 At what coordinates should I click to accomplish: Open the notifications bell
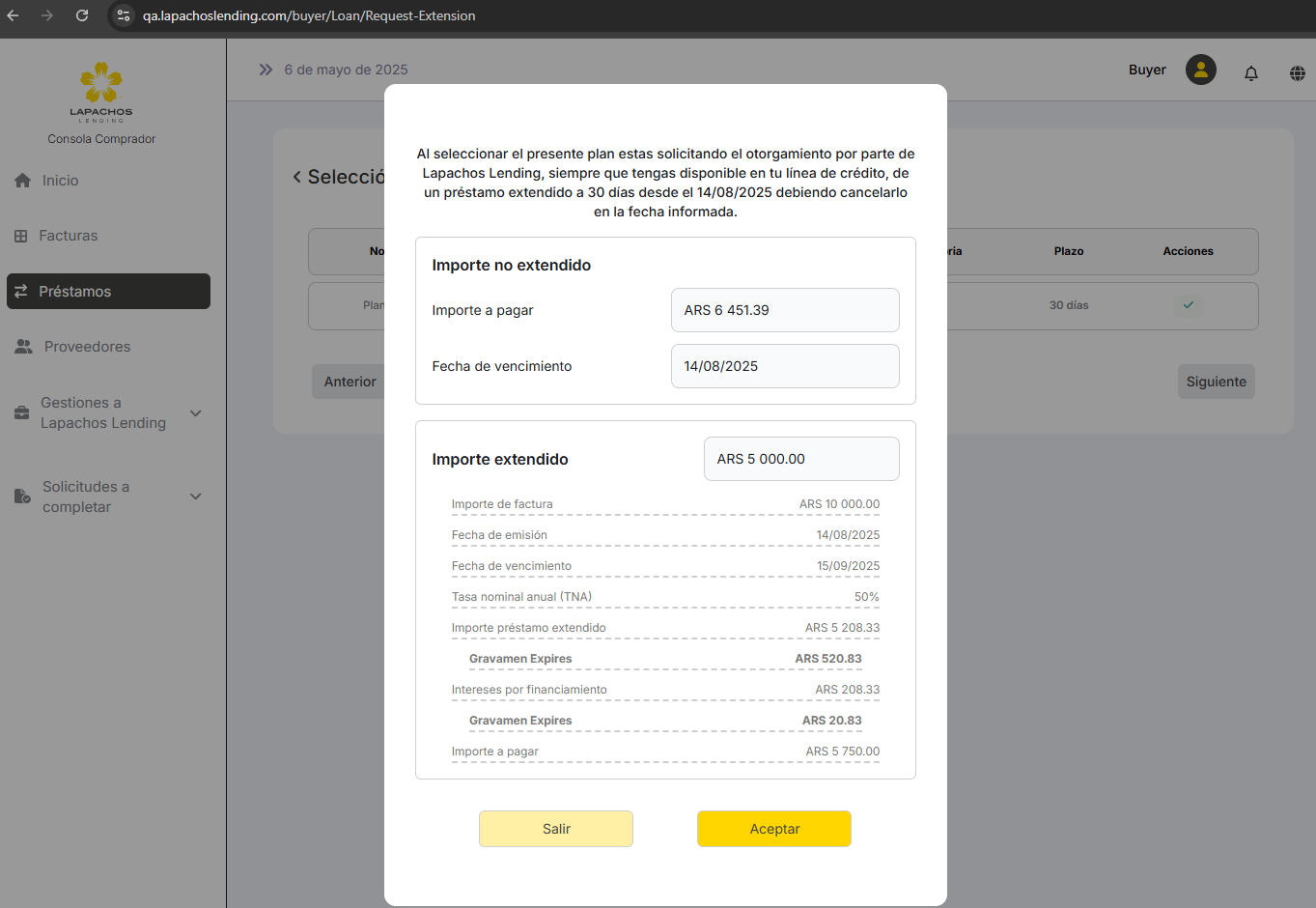[1250, 72]
